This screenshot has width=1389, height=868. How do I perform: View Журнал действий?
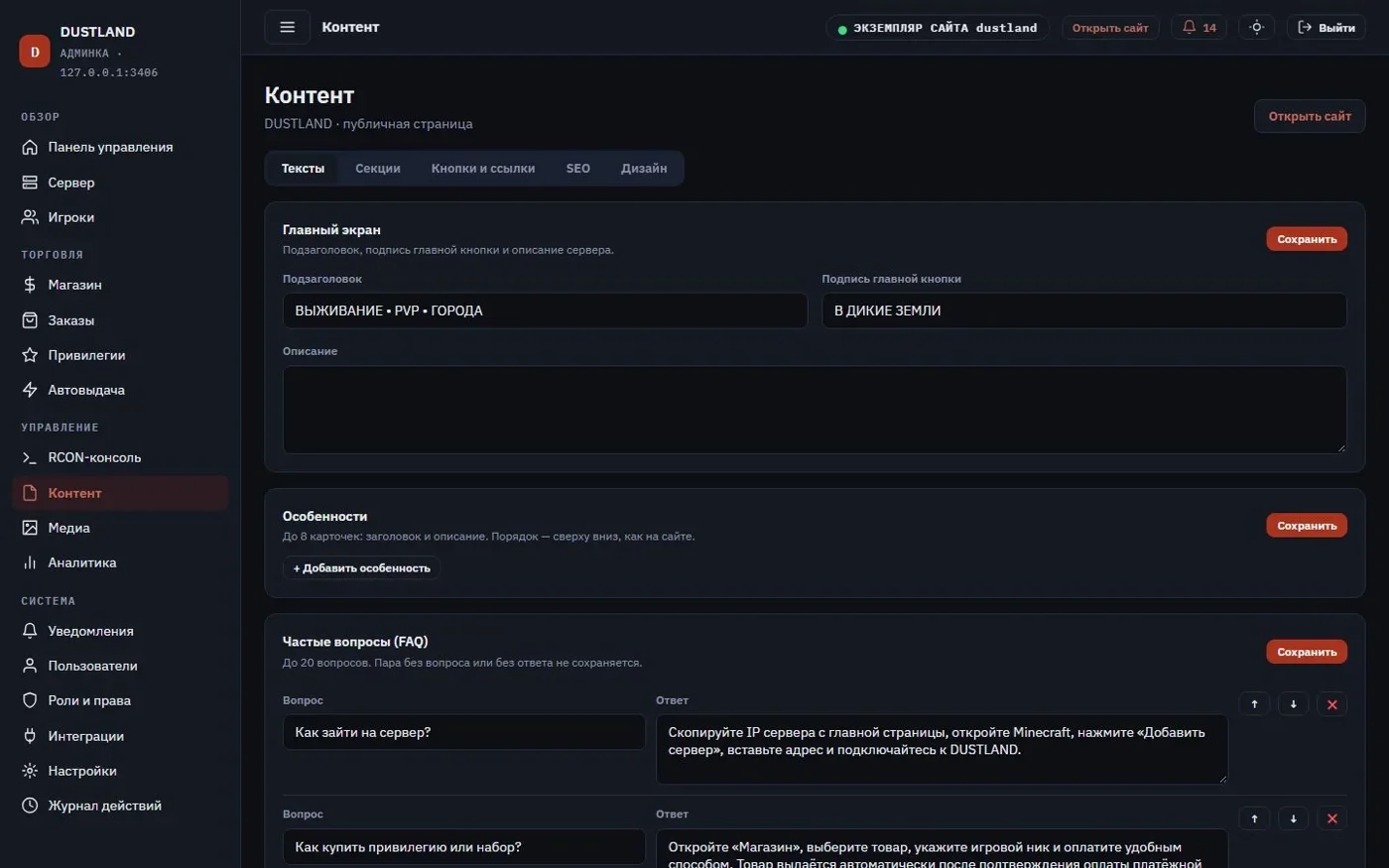pos(120,806)
